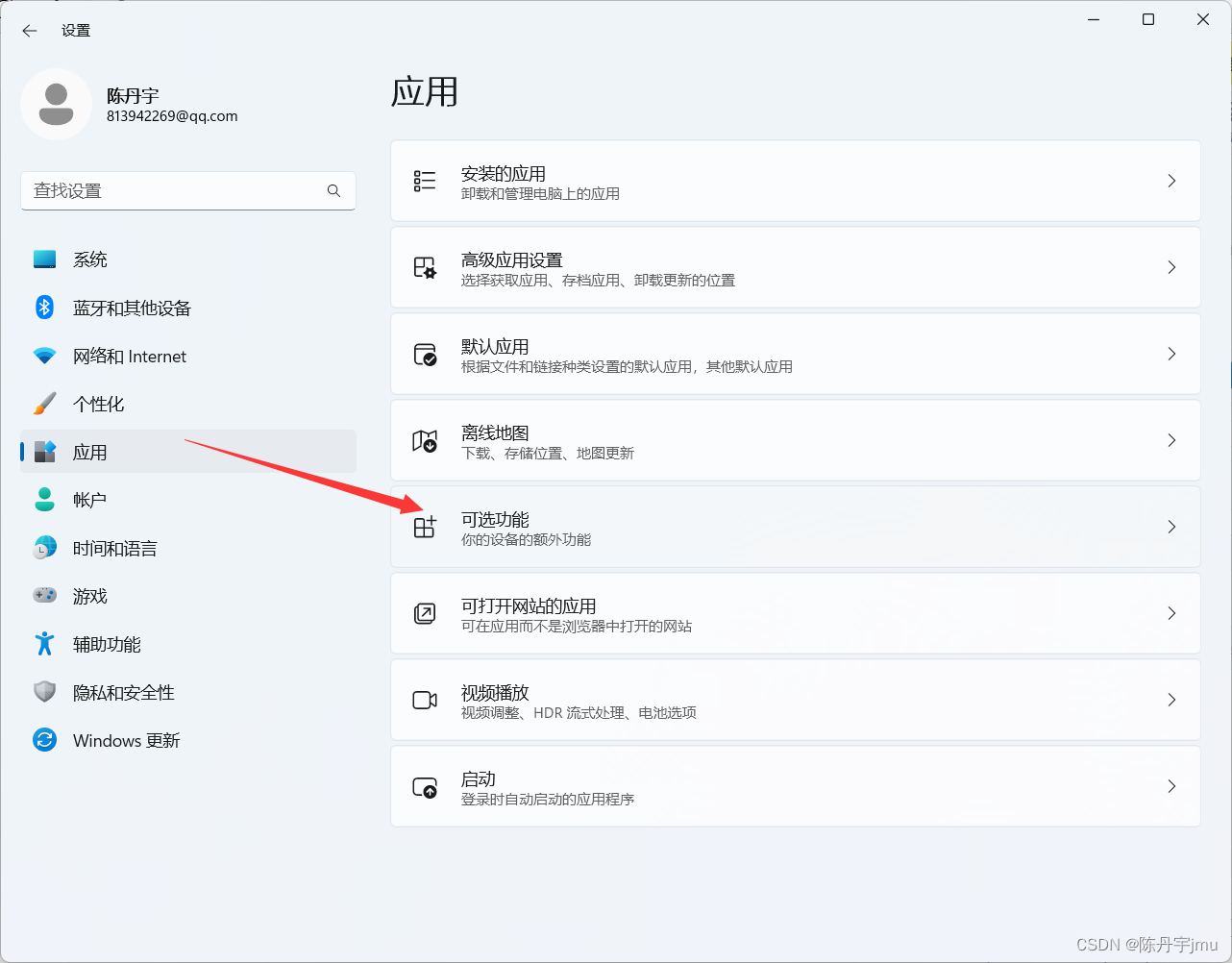Click the search magnifier icon

coord(333,190)
